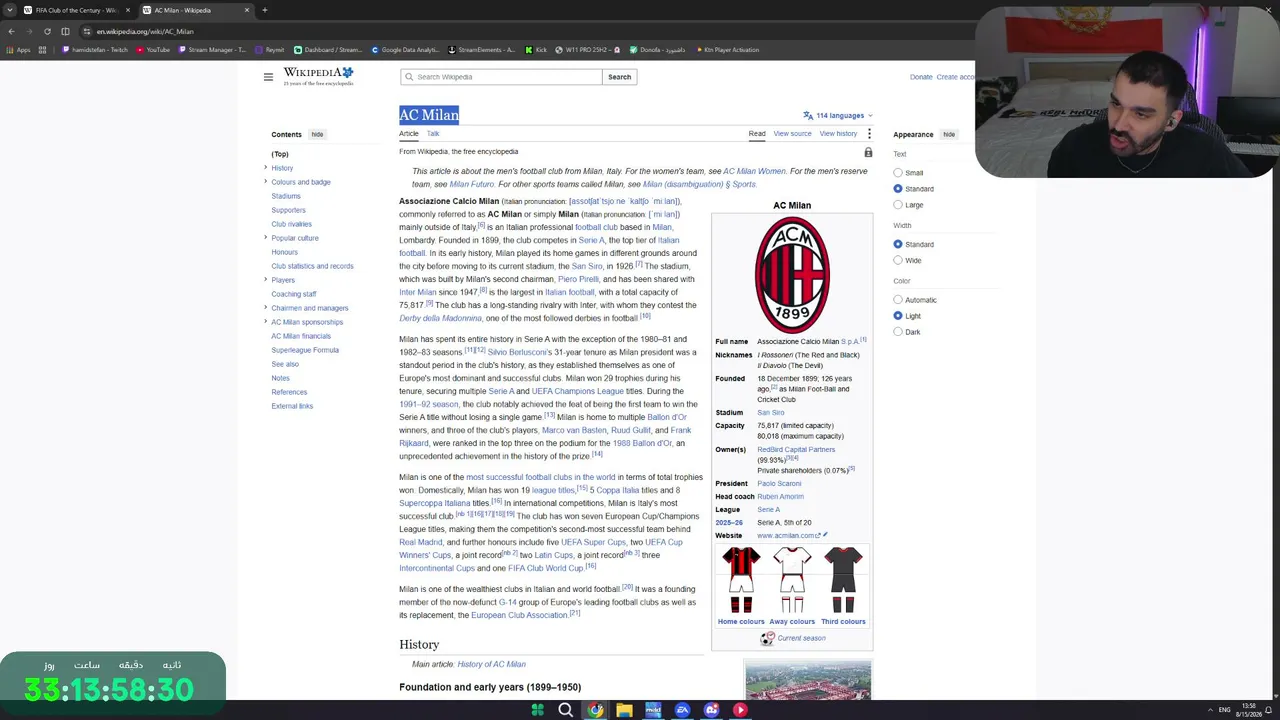The image size is (1280, 720).
Task: Select Large text size
Action: click(x=898, y=205)
